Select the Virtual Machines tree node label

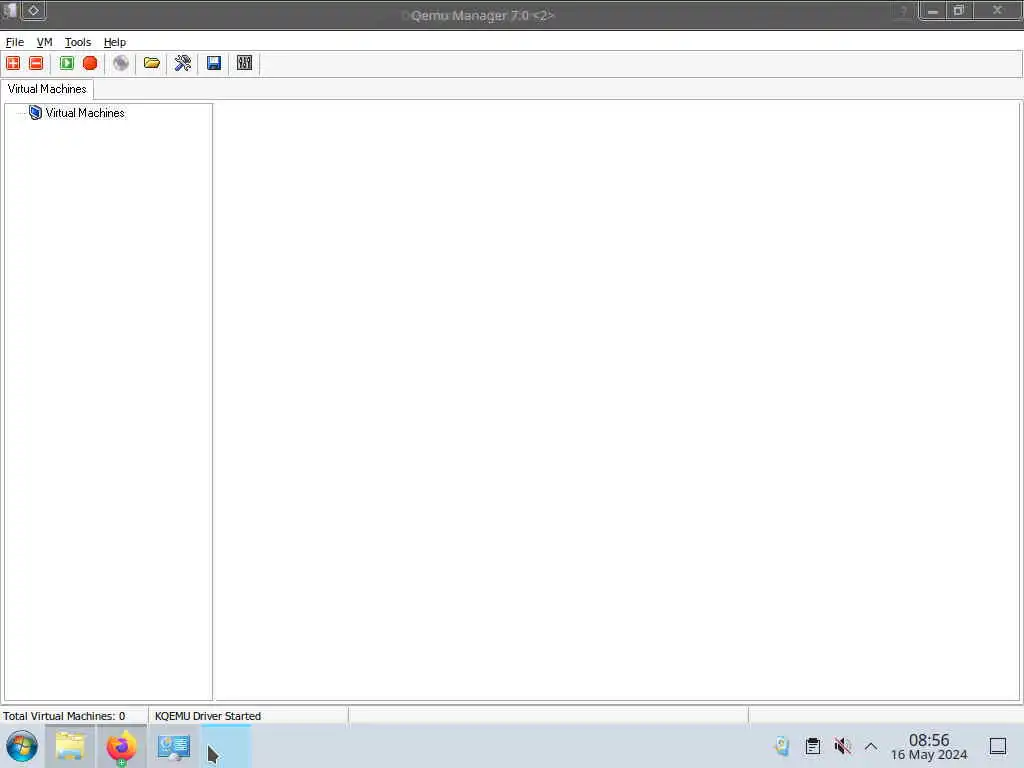85,113
